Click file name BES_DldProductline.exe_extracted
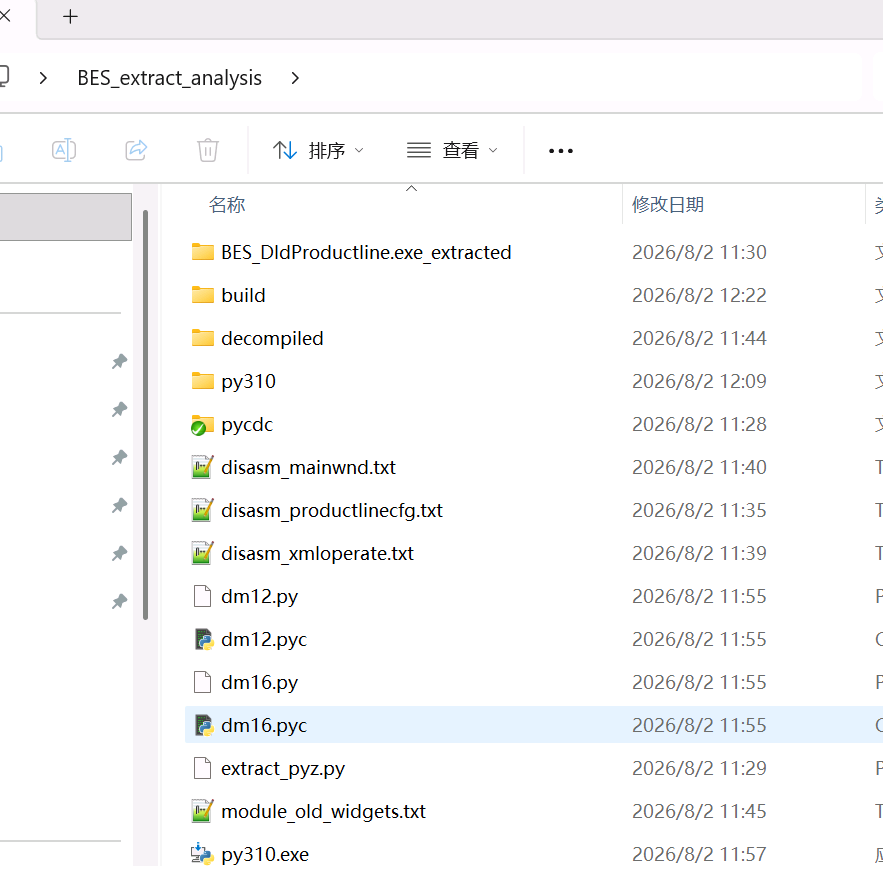 pyautogui.click(x=366, y=252)
